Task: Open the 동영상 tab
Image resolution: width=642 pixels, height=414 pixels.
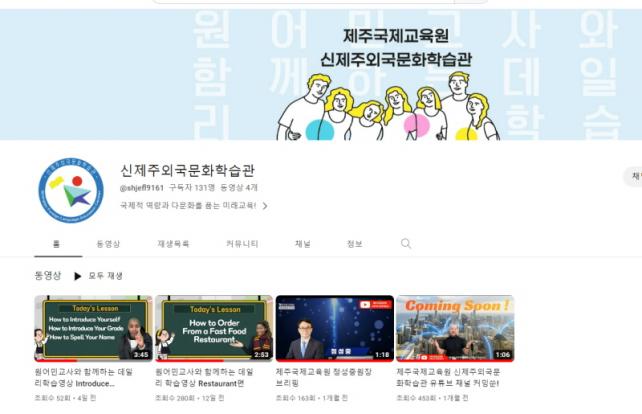Action: click(108, 243)
